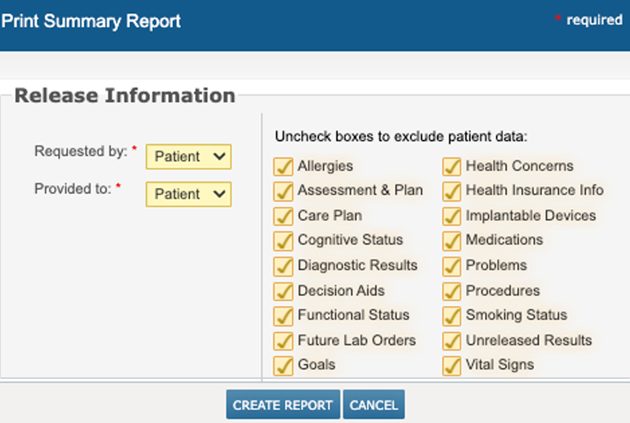Viewport: 630px width, 423px height.
Task: Uncheck Assessment & Plan checkbox
Action: point(282,190)
